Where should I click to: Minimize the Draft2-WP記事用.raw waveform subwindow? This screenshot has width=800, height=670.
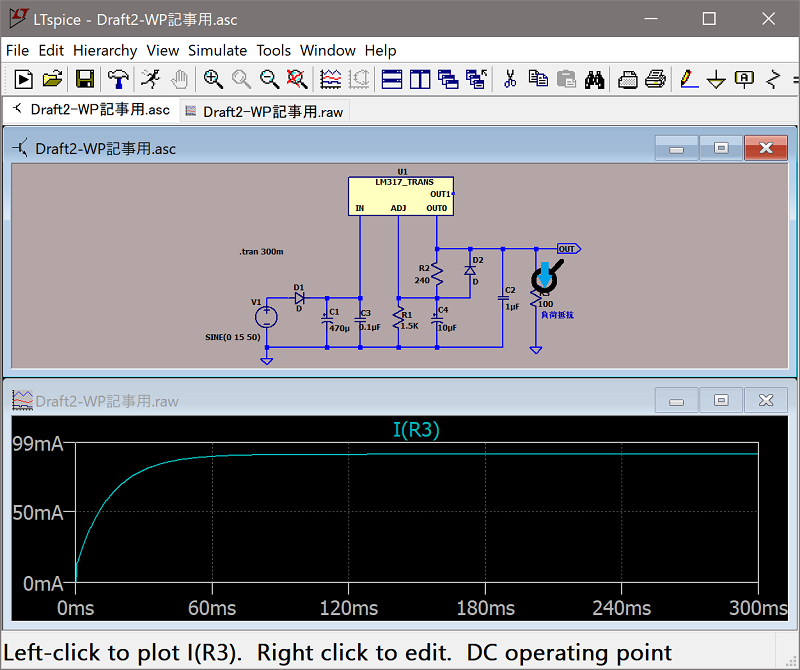click(x=677, y=401)
